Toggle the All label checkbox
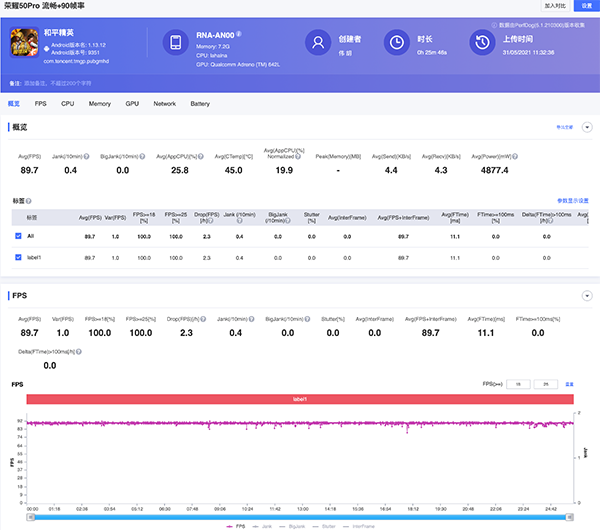Screen dimensions: 600x530 [18, 236]
